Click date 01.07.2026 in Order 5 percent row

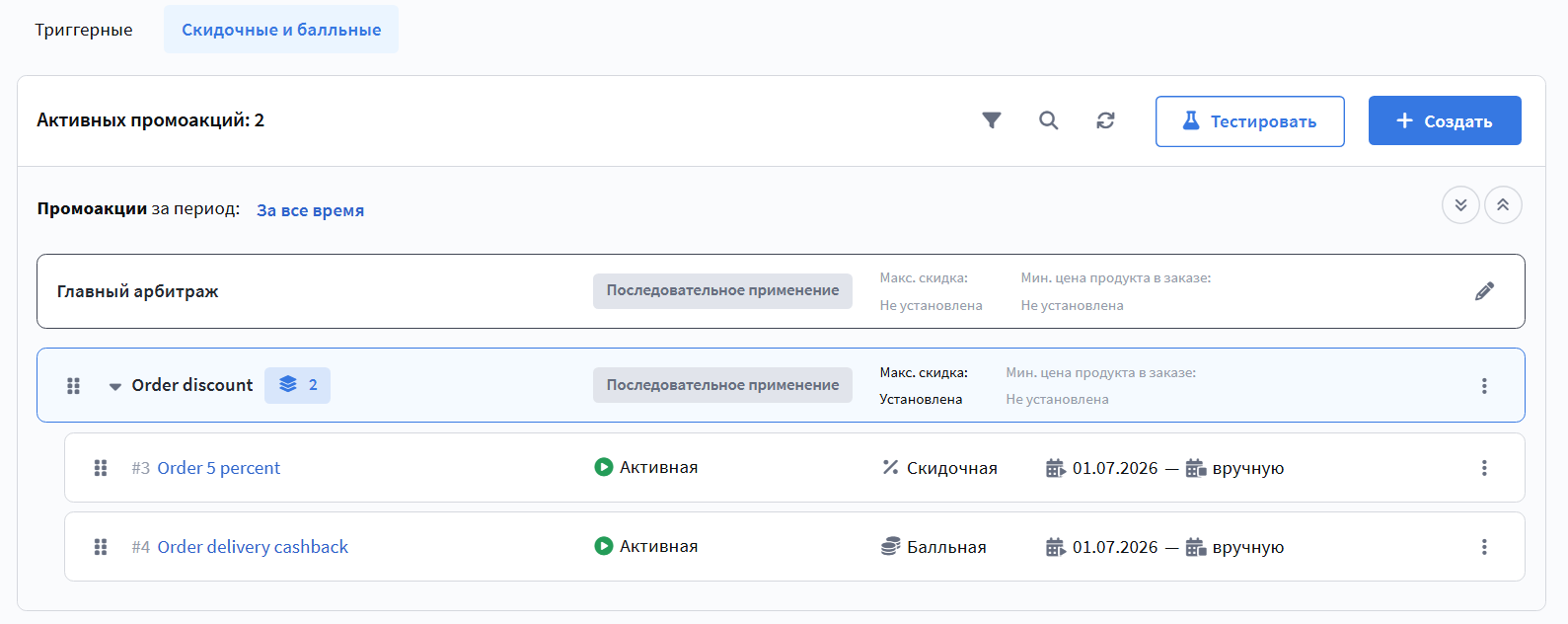[1115, 468]
